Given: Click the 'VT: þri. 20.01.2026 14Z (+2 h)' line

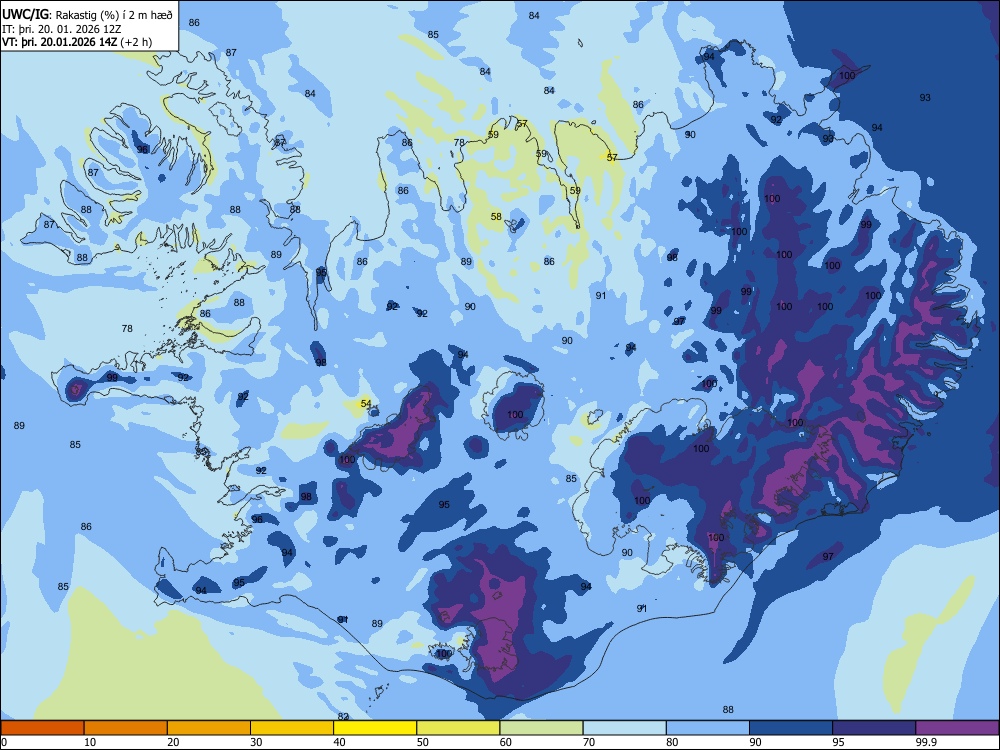Looking at the screenshot, I should [77, 42].
